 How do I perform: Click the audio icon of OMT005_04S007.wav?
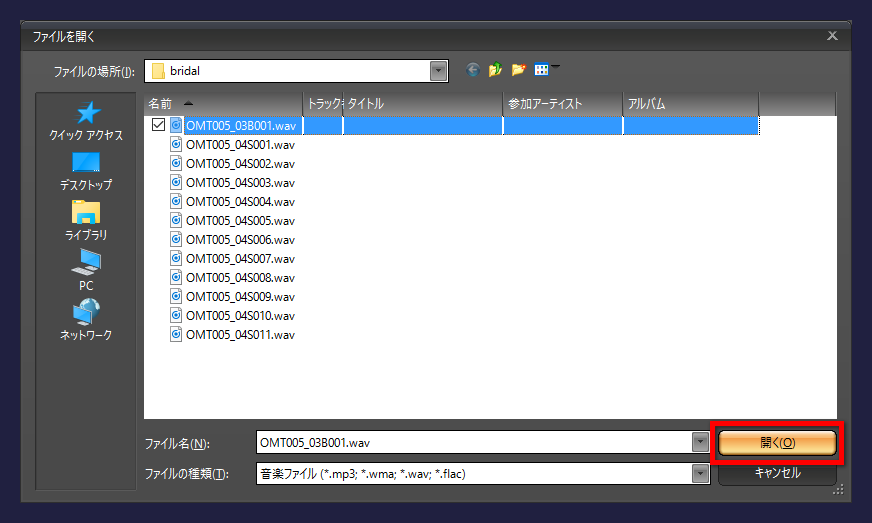click(176, 258)
